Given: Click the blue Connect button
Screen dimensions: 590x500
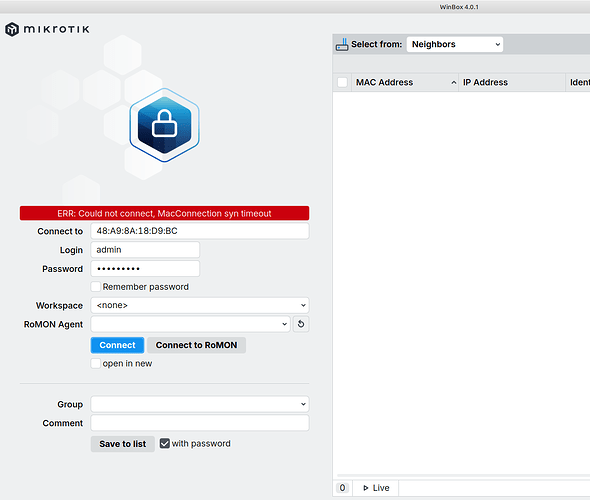Looking at the screenshot, I should [117, 345].
